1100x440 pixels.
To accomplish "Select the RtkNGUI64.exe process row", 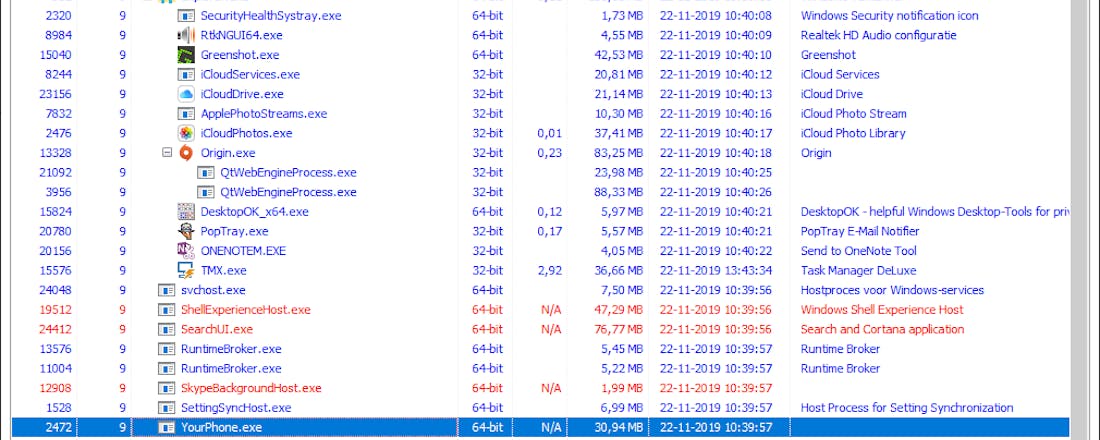I will point(540,35).
